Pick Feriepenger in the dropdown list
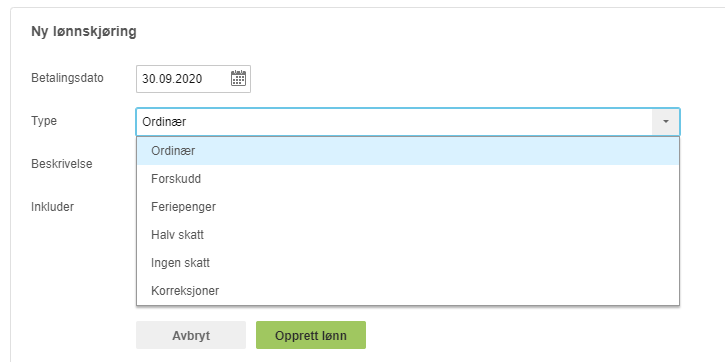725x362 pixels. click(x=408, y=207)
